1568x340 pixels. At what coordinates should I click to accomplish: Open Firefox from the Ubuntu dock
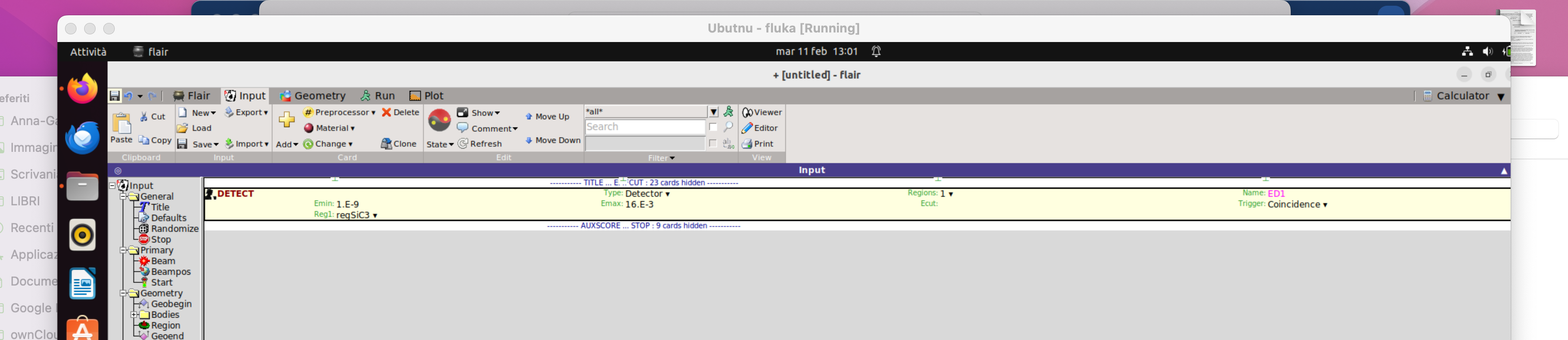pos(82,89)
